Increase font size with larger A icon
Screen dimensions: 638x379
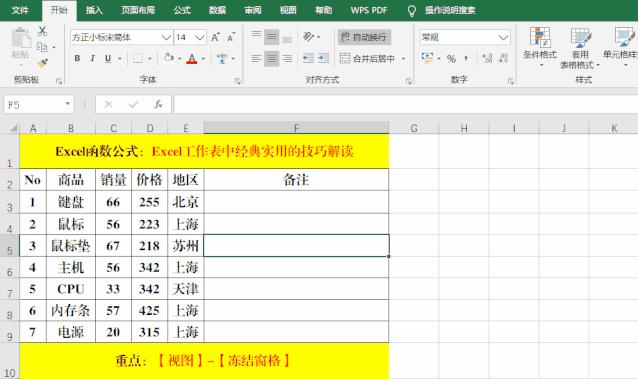pos(215,37)
